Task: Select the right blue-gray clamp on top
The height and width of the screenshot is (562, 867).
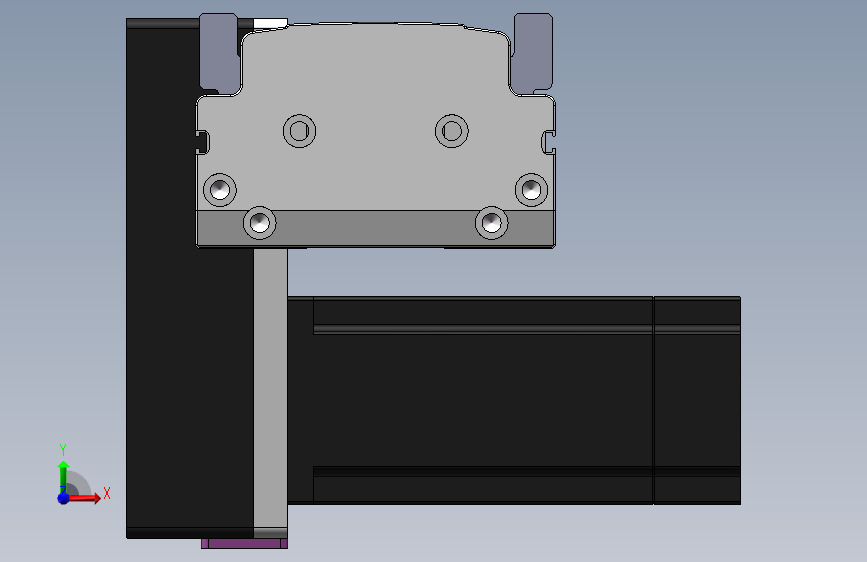Action: pyautogui.click(x=532, y=53)
